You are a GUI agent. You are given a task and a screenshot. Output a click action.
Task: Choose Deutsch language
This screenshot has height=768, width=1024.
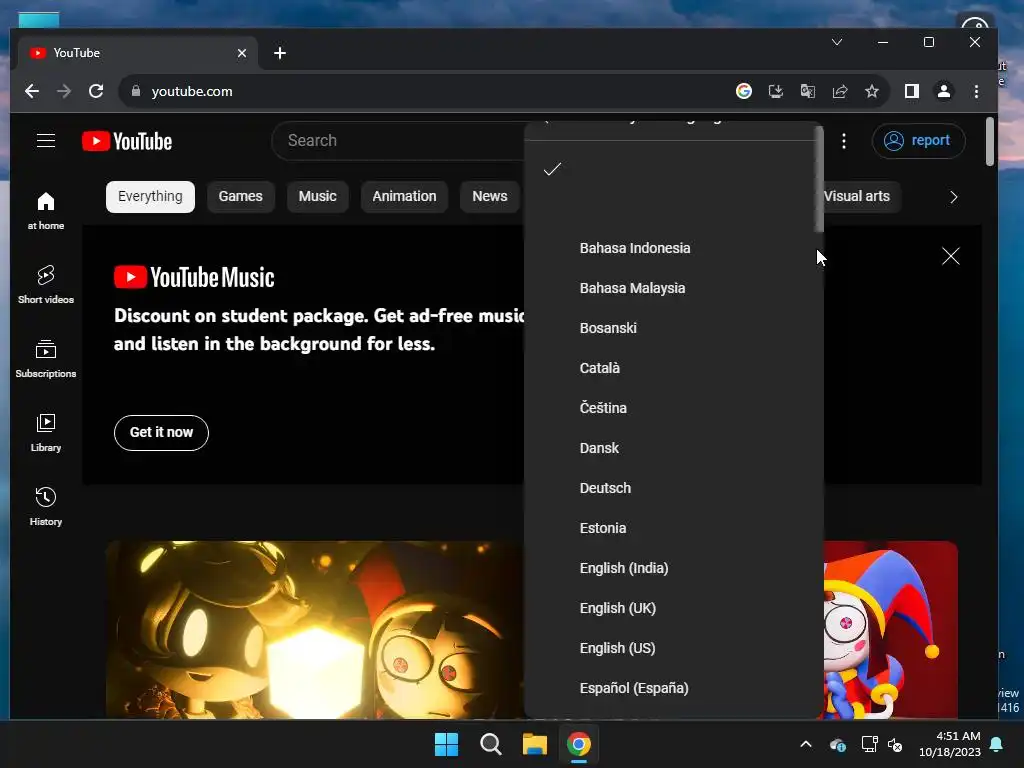670,488
